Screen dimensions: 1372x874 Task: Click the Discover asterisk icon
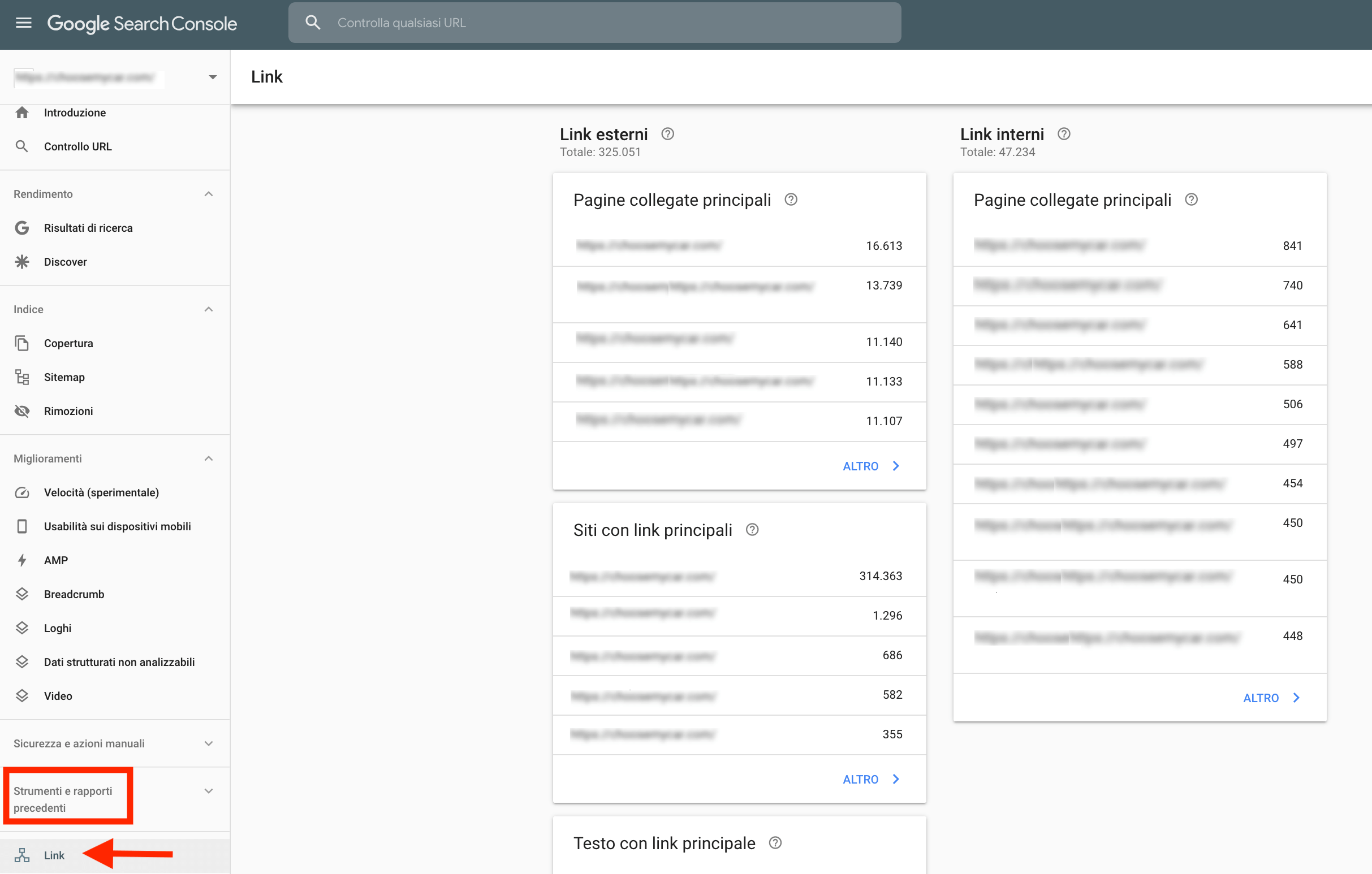pyautogui.click(x=22, y=262)
